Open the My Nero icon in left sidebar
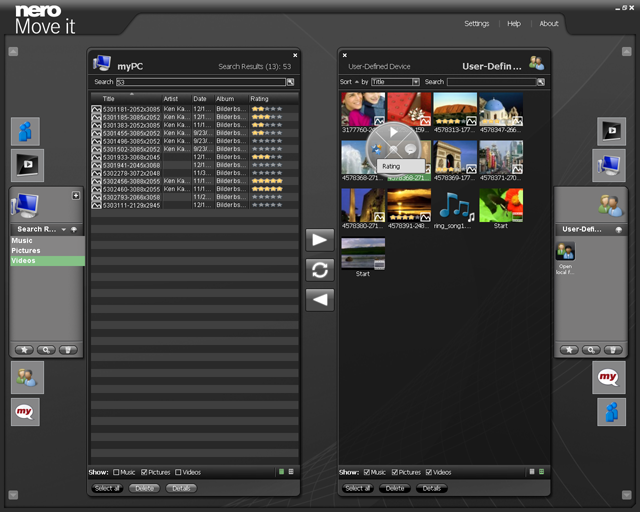Screen dimensions: 640x512 click(25, 412)
